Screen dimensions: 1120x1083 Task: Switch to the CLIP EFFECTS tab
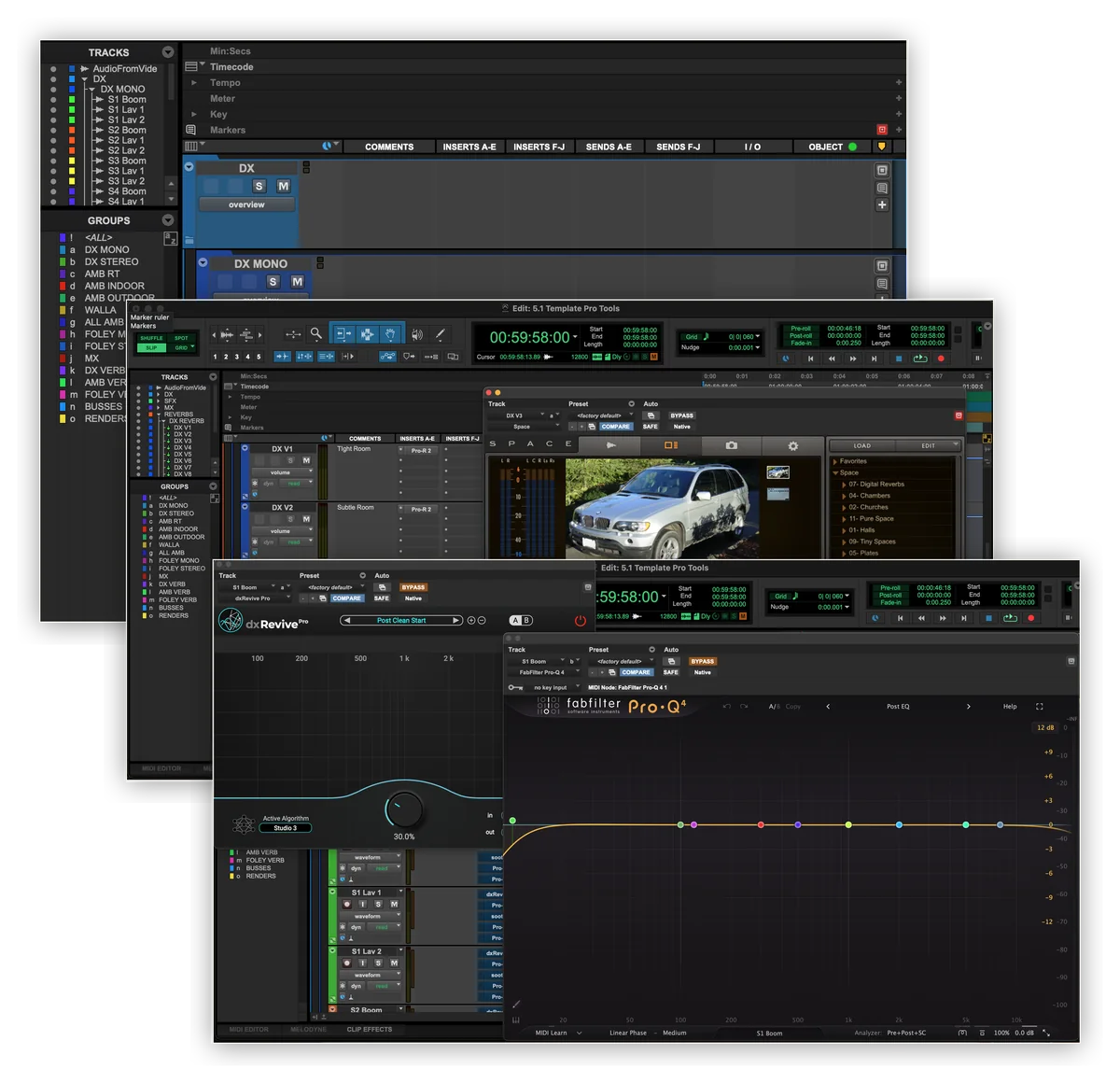click(x=370, y=1030)
